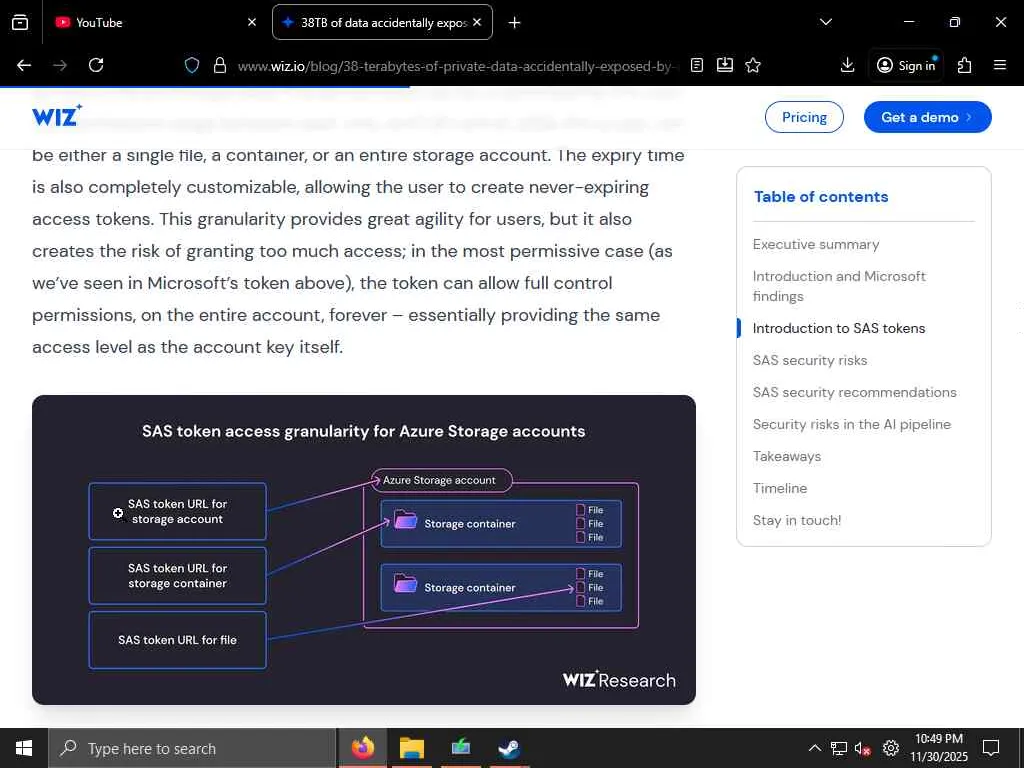Image resolution: width=1024 pixels, height=768 pixels.
Task: Click the wiz.io URL address field
Action: [457, 66]
